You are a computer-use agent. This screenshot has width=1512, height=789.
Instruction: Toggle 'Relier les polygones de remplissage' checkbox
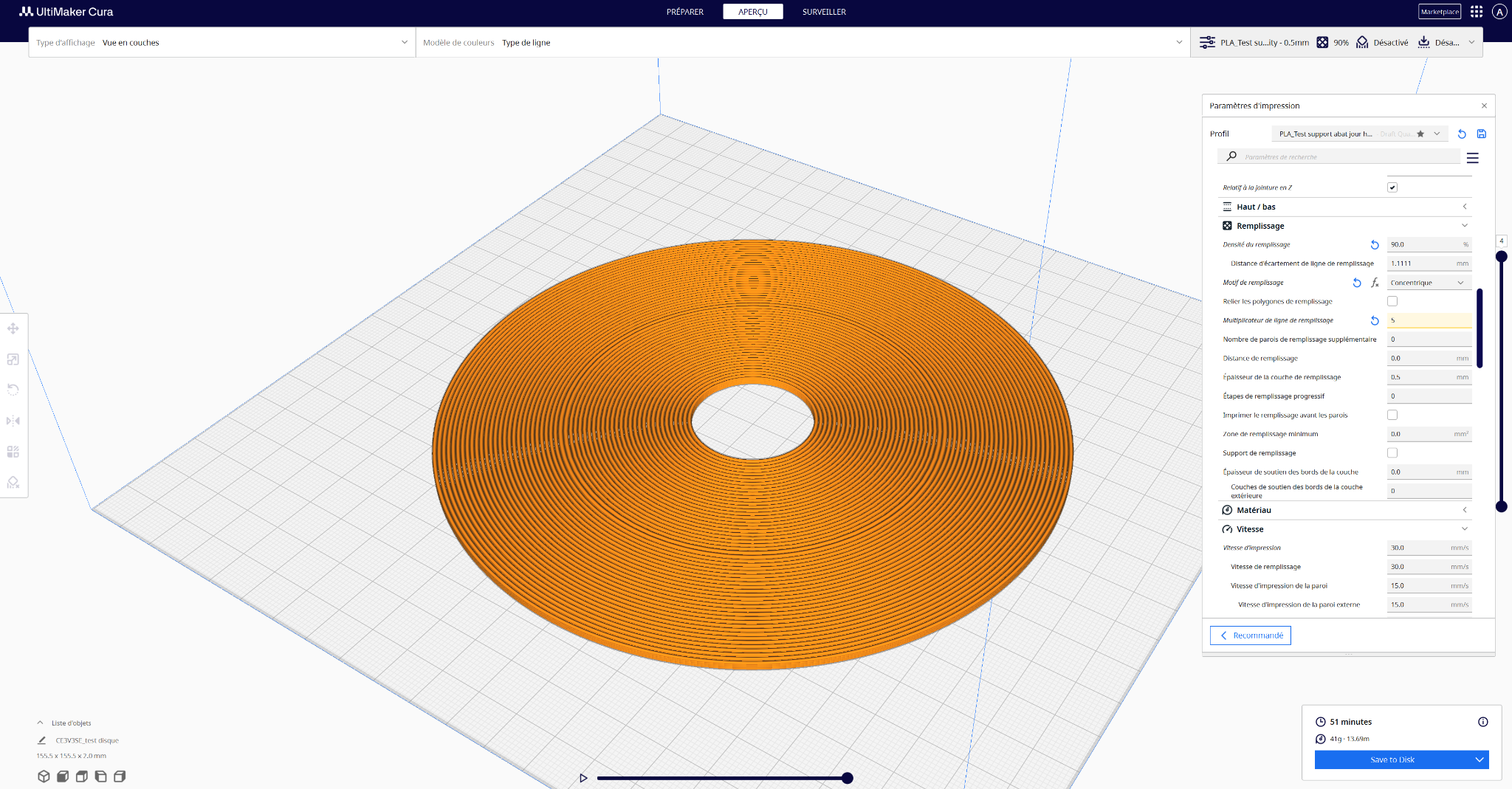1392,301
